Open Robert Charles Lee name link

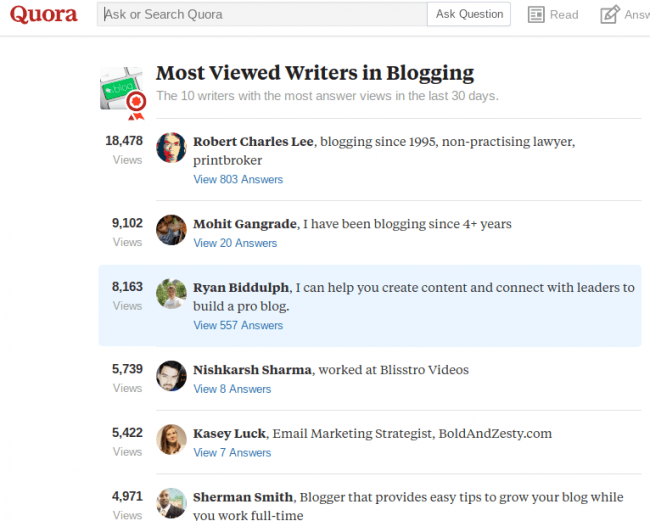coord(253,142)
